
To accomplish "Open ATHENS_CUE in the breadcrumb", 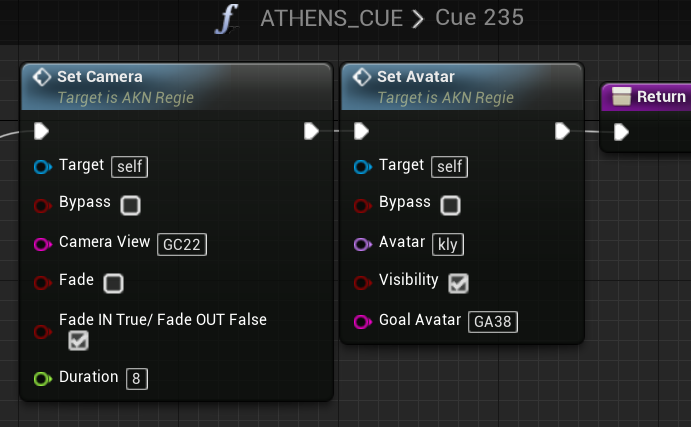I will pyautogui.click(x=331, y=19).
